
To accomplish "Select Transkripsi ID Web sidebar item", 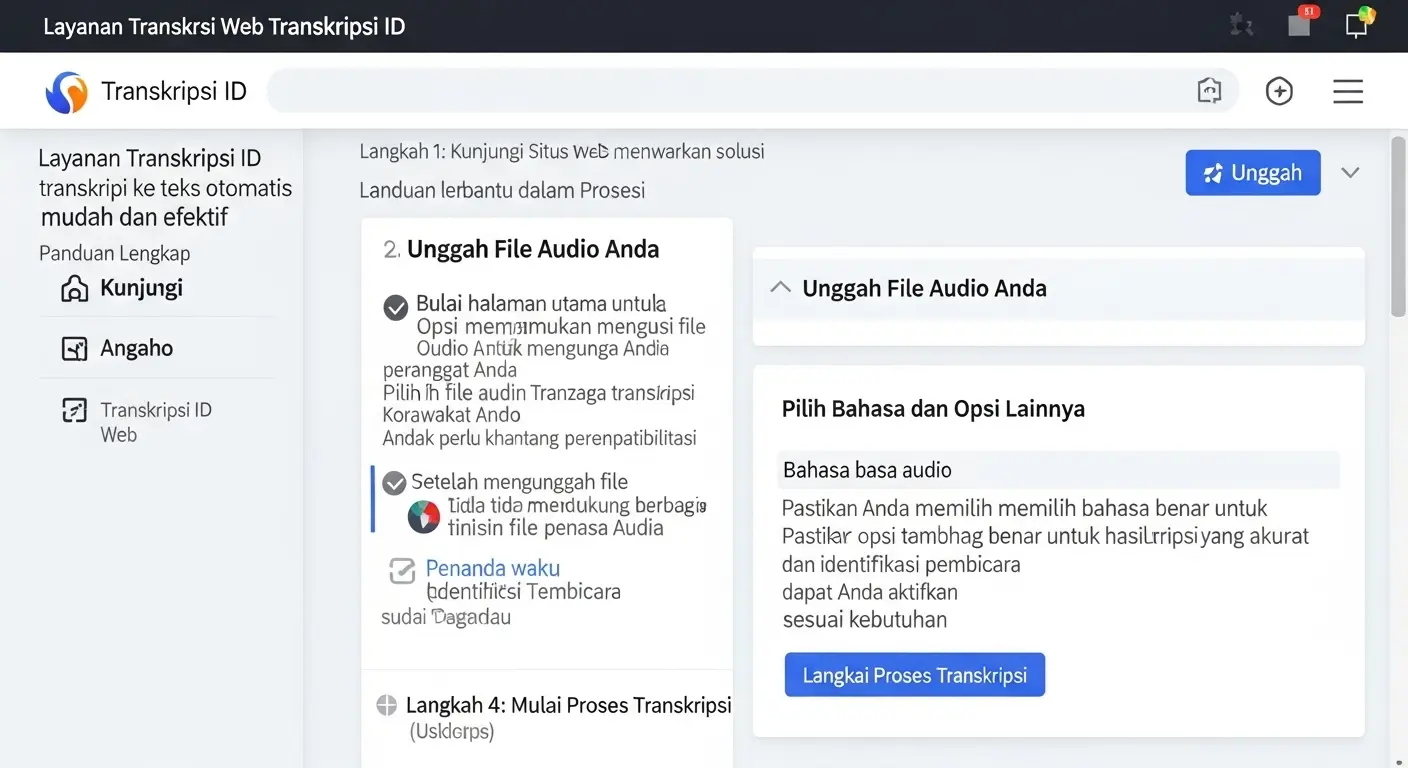I will coord(158,422).
